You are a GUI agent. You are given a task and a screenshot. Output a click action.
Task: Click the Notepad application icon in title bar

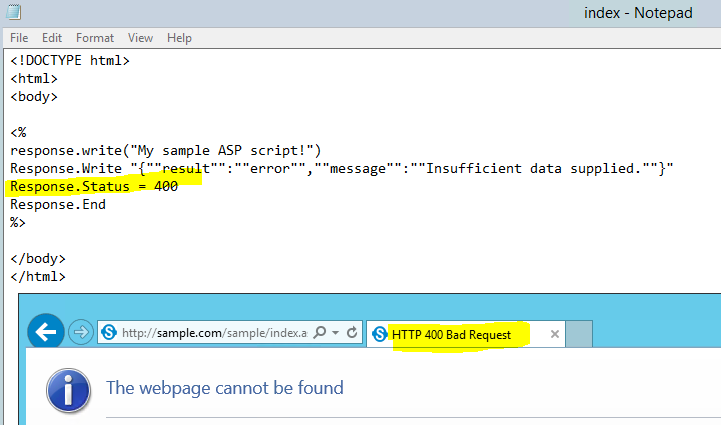tap(14, 12)
